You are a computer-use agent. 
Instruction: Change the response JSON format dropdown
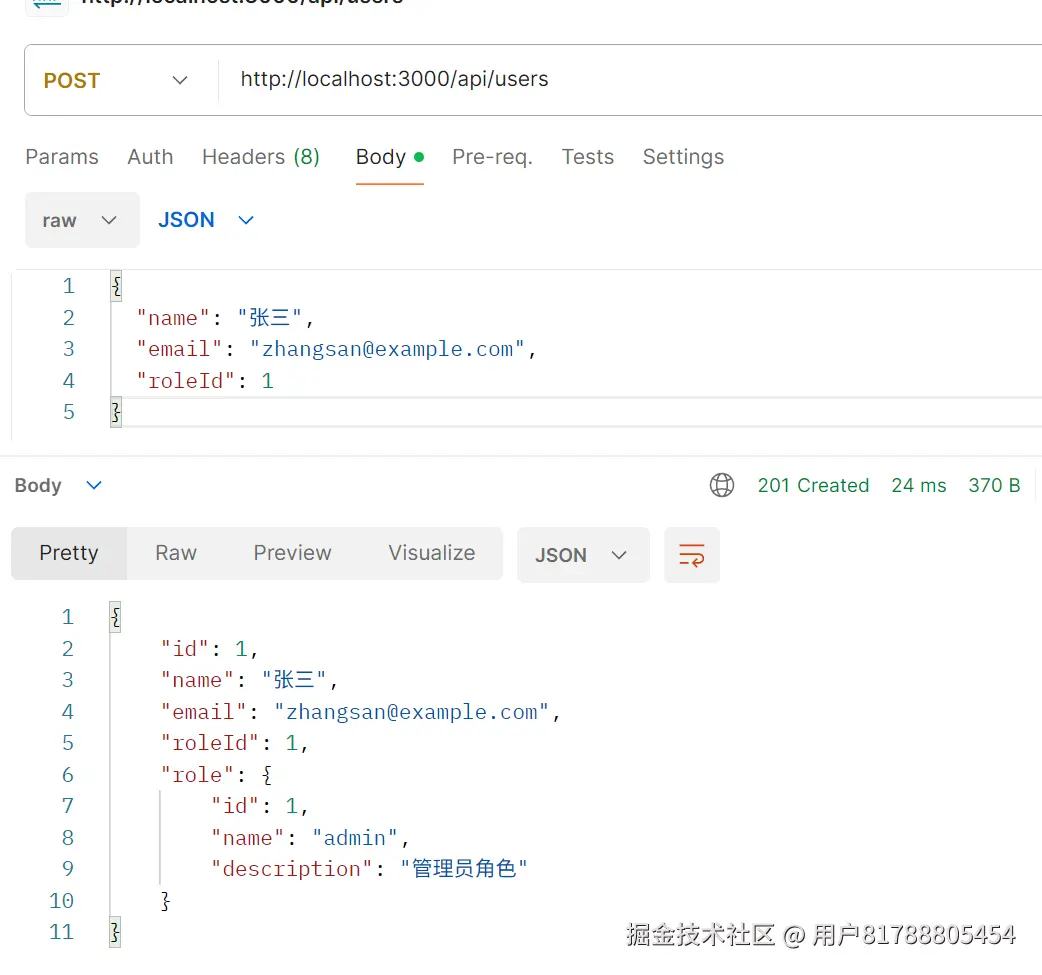pyautogui.click(x=582, y=555)
